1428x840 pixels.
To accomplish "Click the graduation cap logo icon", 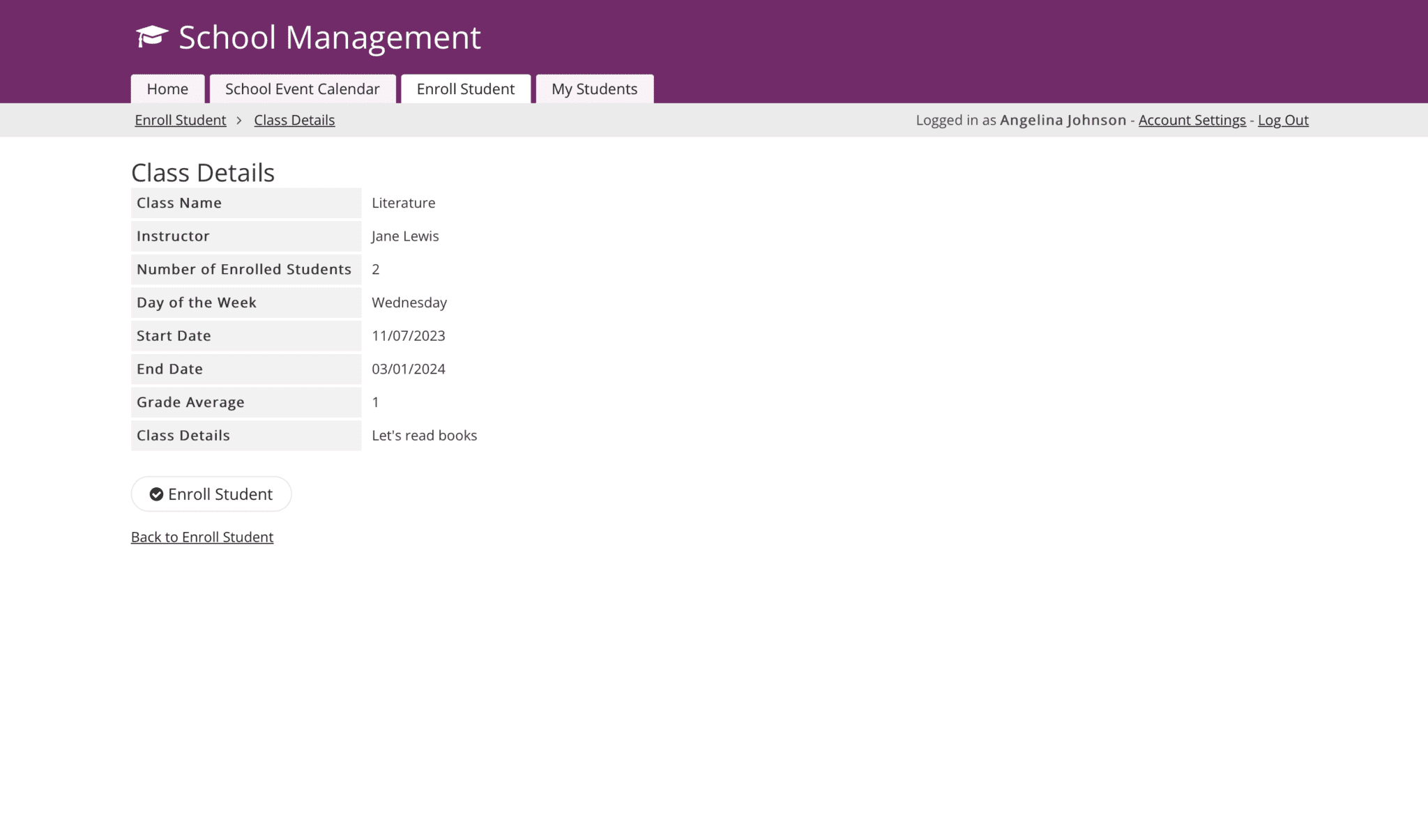I will [x=151, y=36].
